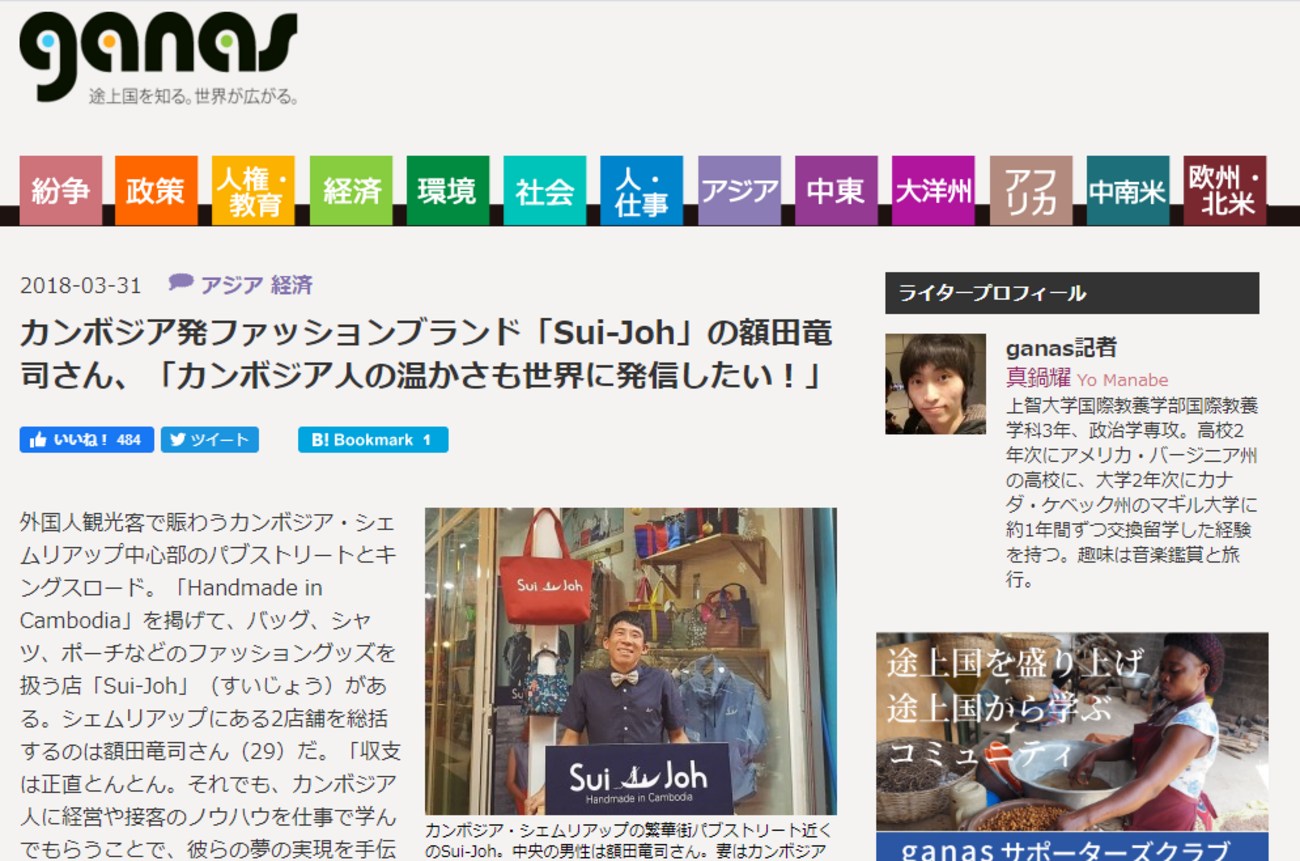Click the 経済 tag beside the date
The width and height of the screenshot is (1300, 861).
(x=292, y=285)
